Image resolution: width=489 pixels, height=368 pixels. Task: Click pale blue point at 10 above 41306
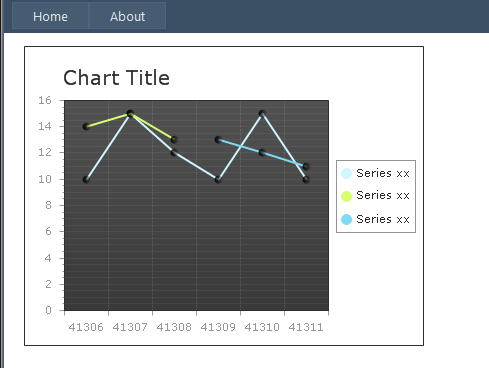click(86, 180)
